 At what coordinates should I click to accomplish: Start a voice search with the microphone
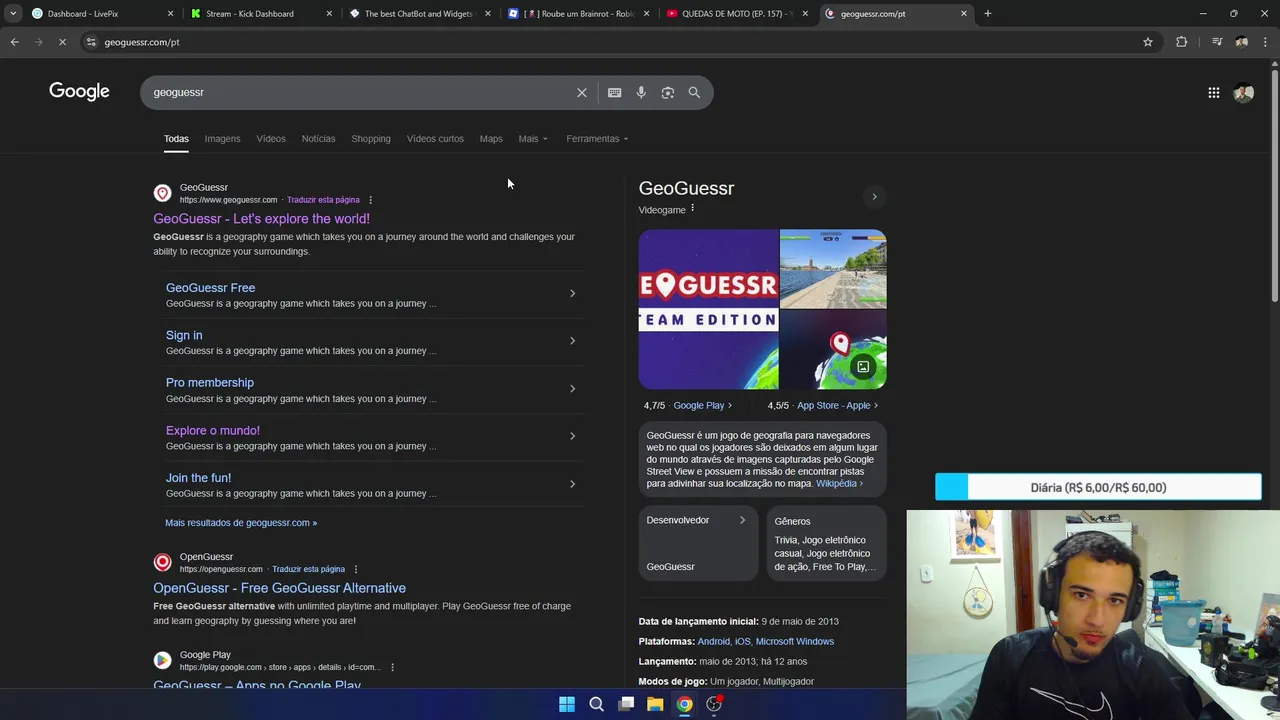tap(641, 92)
